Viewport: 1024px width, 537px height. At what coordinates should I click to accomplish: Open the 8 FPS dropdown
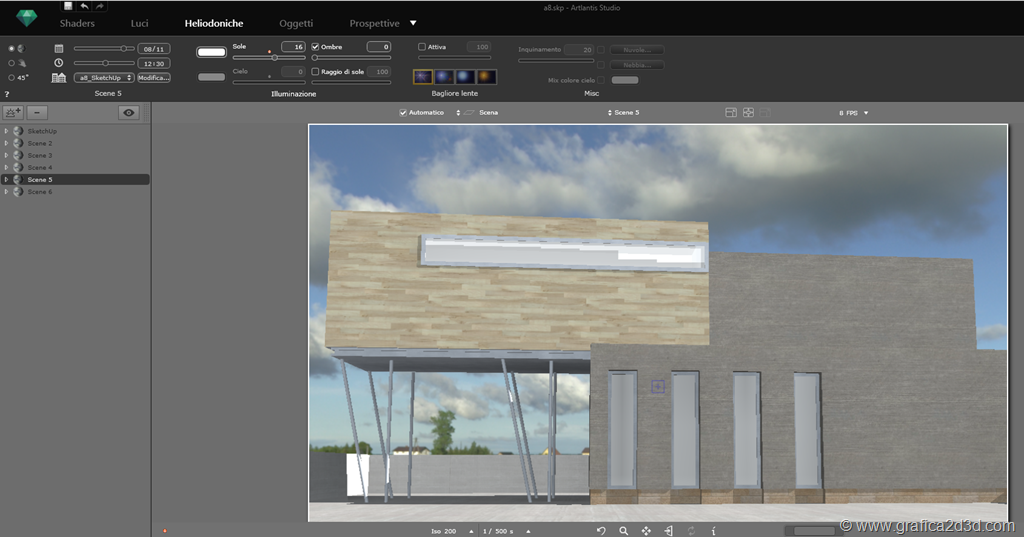[853, 113]
